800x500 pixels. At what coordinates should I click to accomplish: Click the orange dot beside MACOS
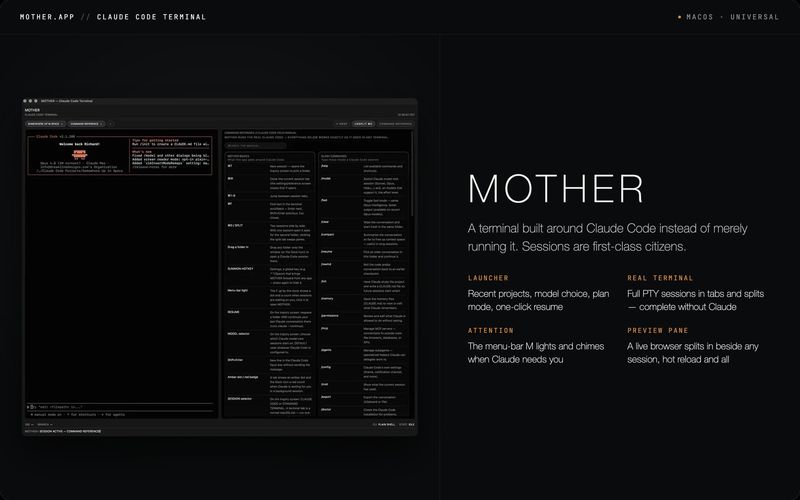point(680,17)
